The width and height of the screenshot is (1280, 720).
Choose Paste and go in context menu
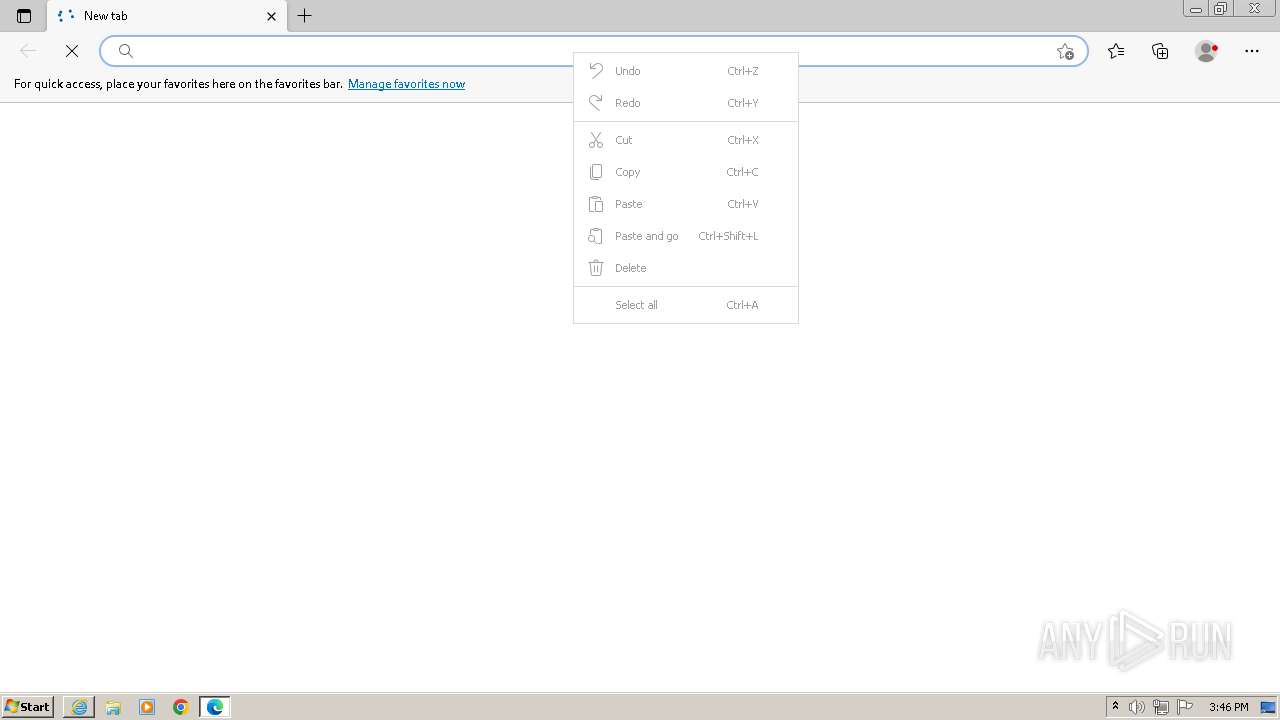[686, 236]
